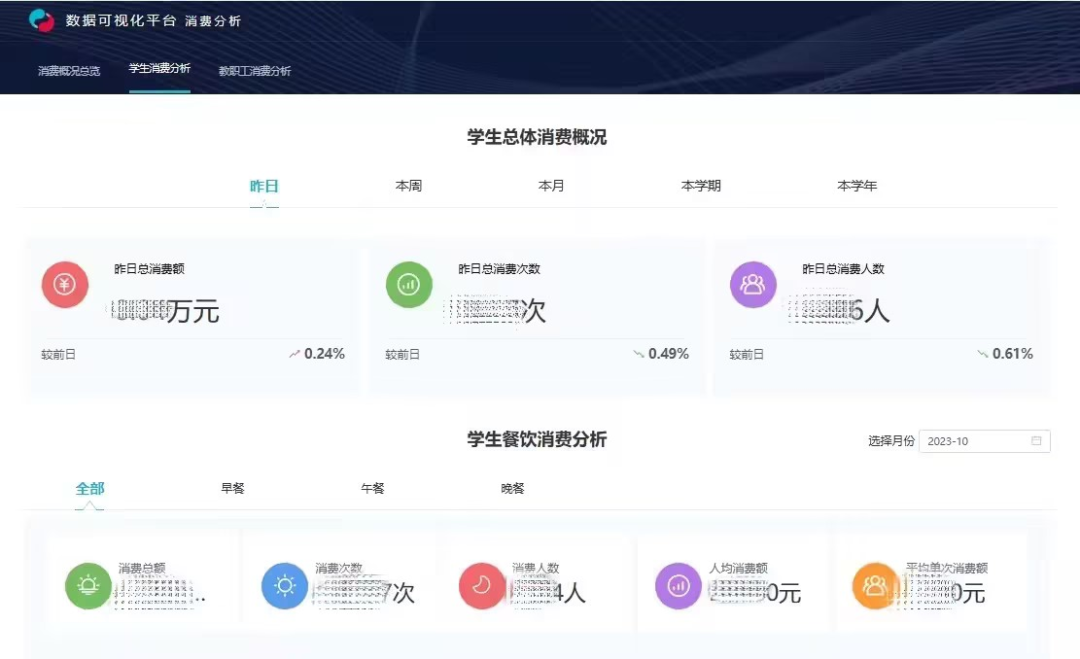Viewport: 1080px width, 659px height.
Task: Click the 昨日总消费额 red yen icon
Action: click(63, 284)
